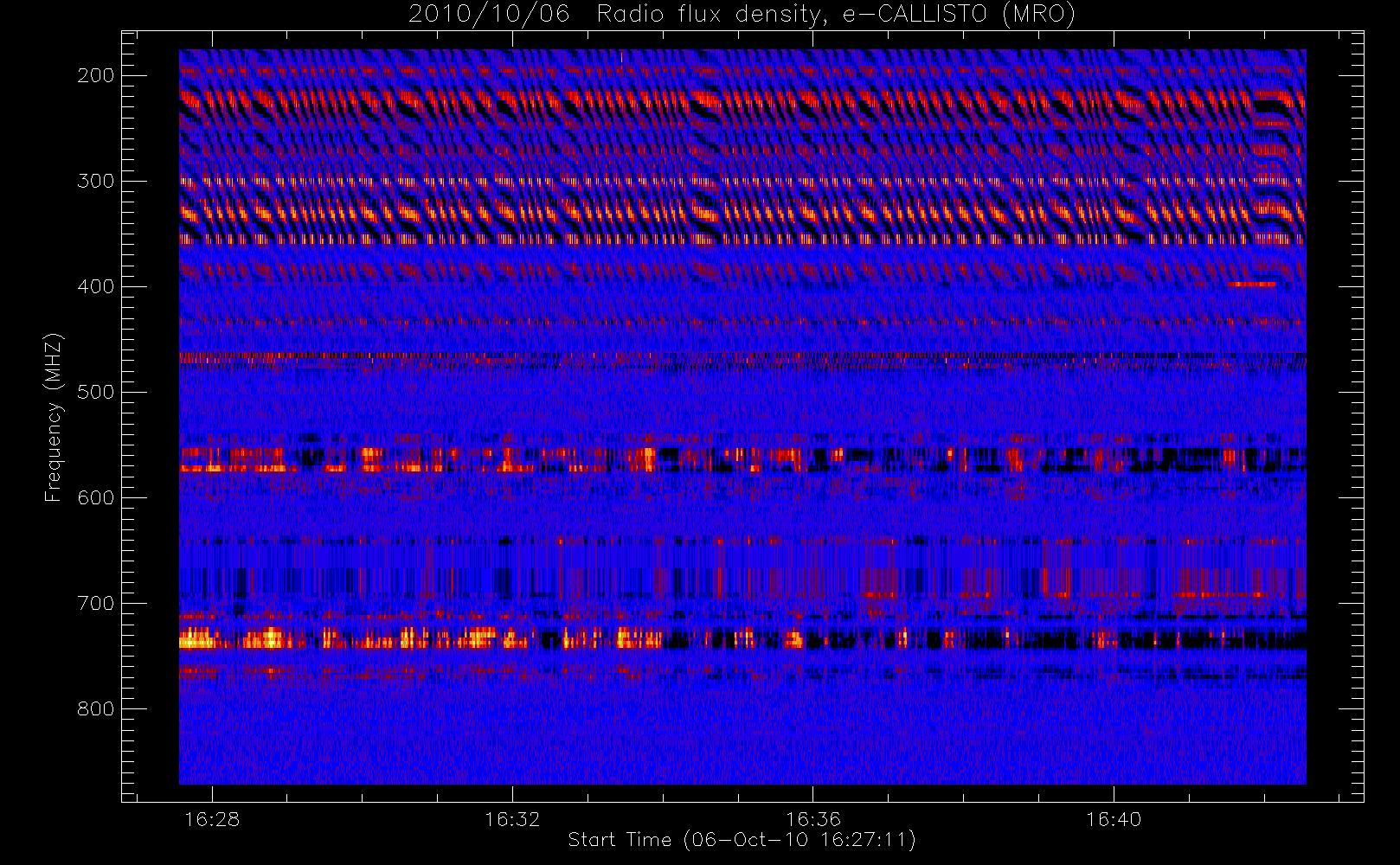The width and height of the screenshot is (1400, 865).
Task: Click the 600 frequency tick label
Action: point(96,497)
